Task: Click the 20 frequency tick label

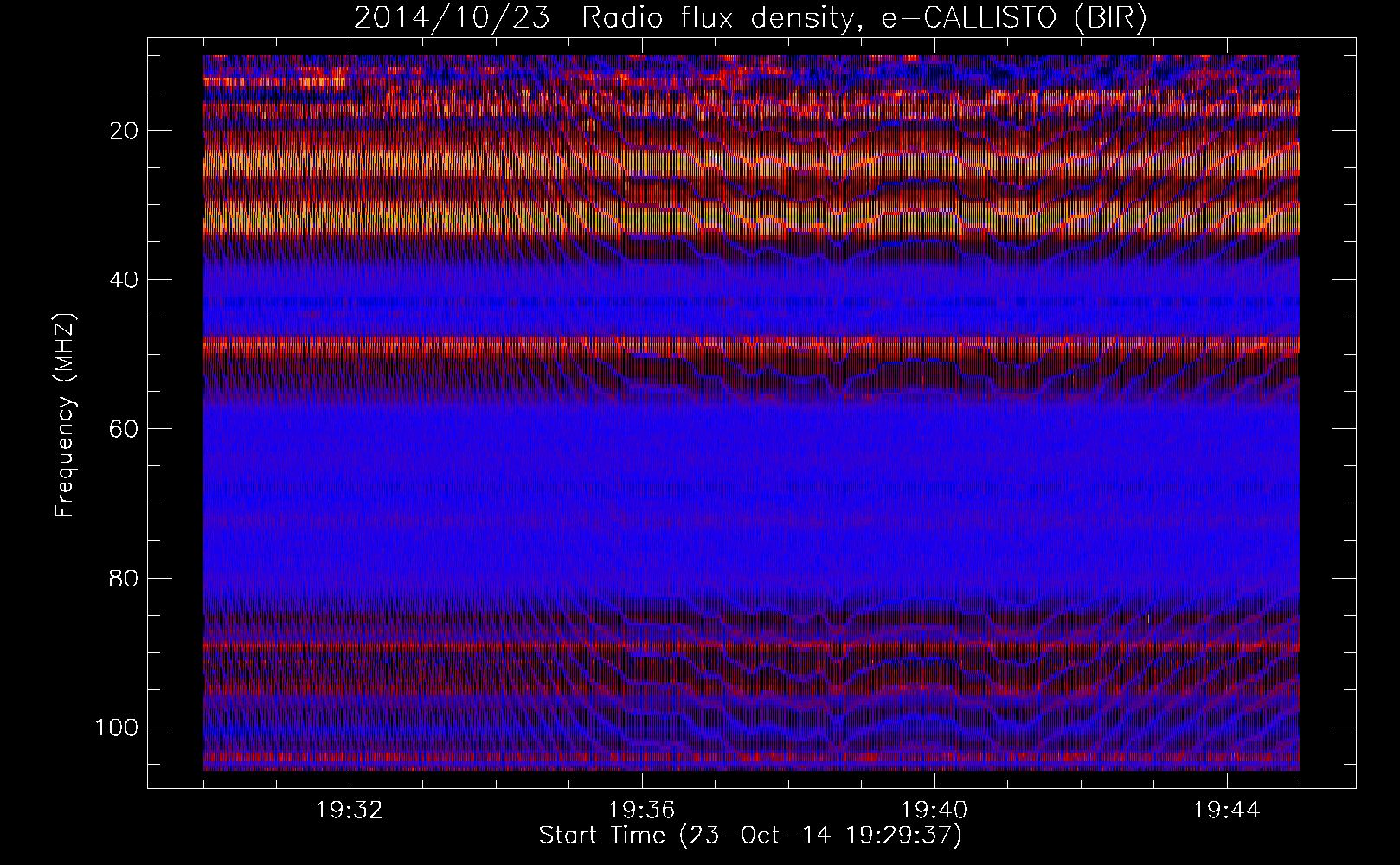Action: [123, 131]
